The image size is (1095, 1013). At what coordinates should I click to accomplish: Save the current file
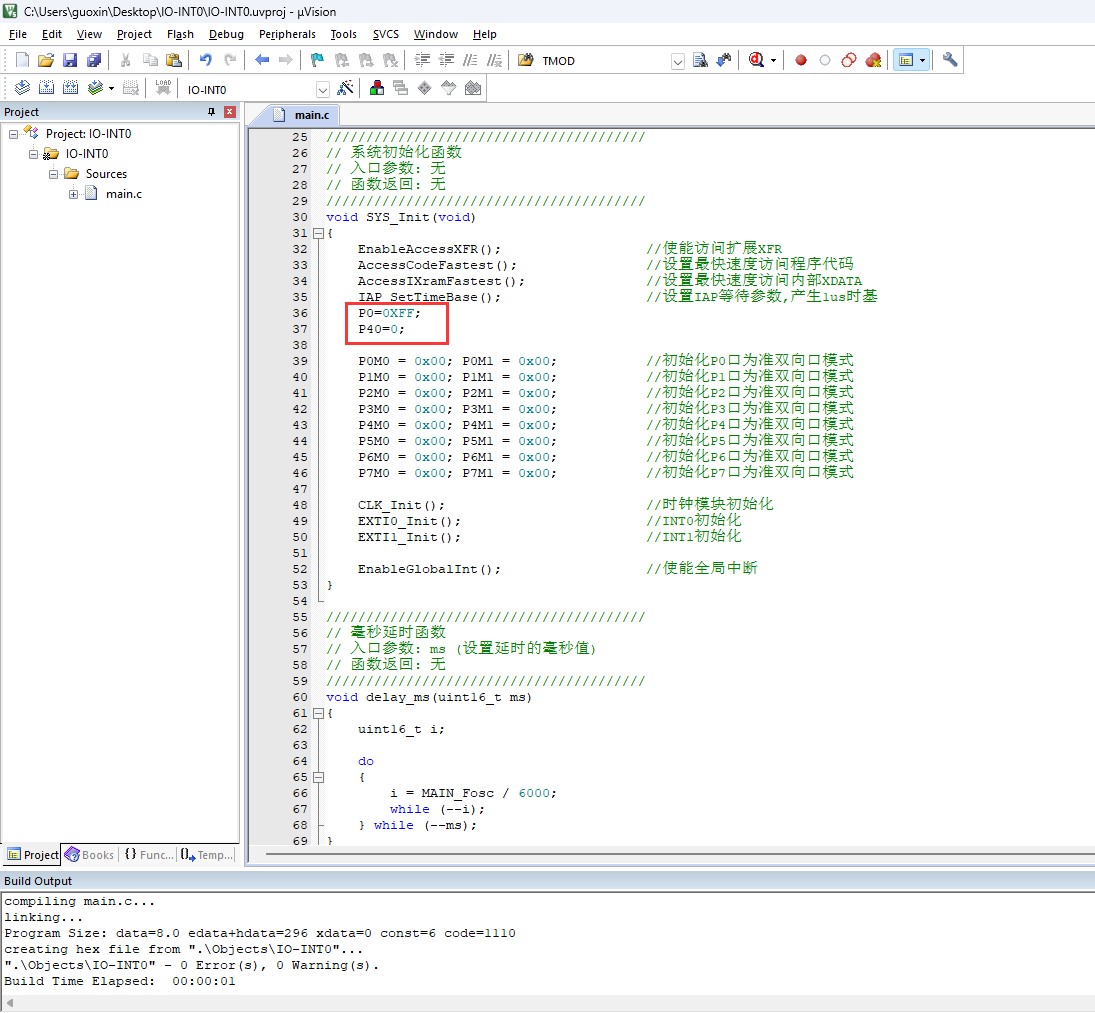click(x=70, y=60)
